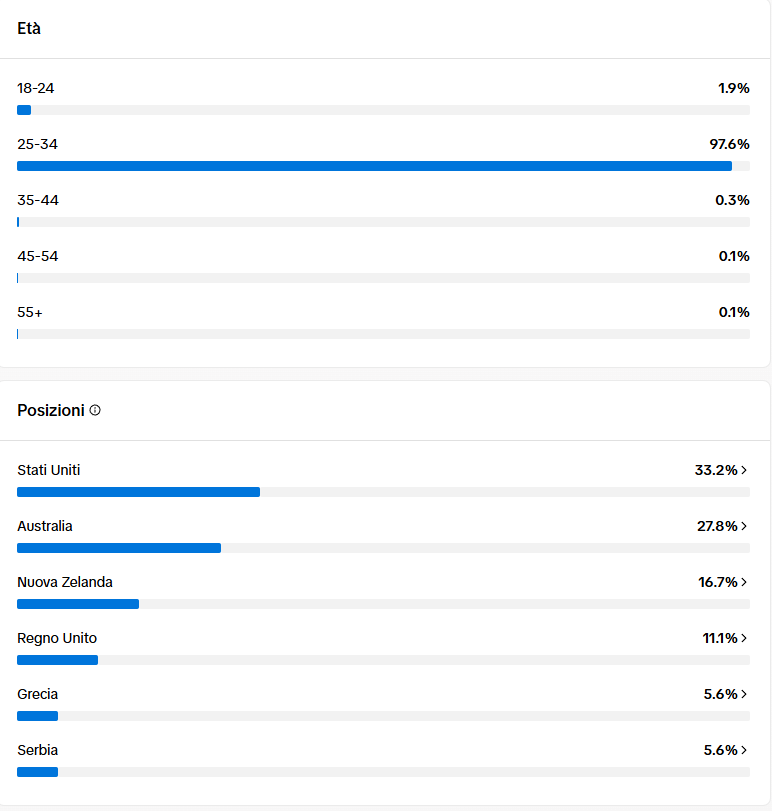The width and height of the screenshot is (772, 811).
Task: Click the Australia progress bar
Action: pos(383,548)
